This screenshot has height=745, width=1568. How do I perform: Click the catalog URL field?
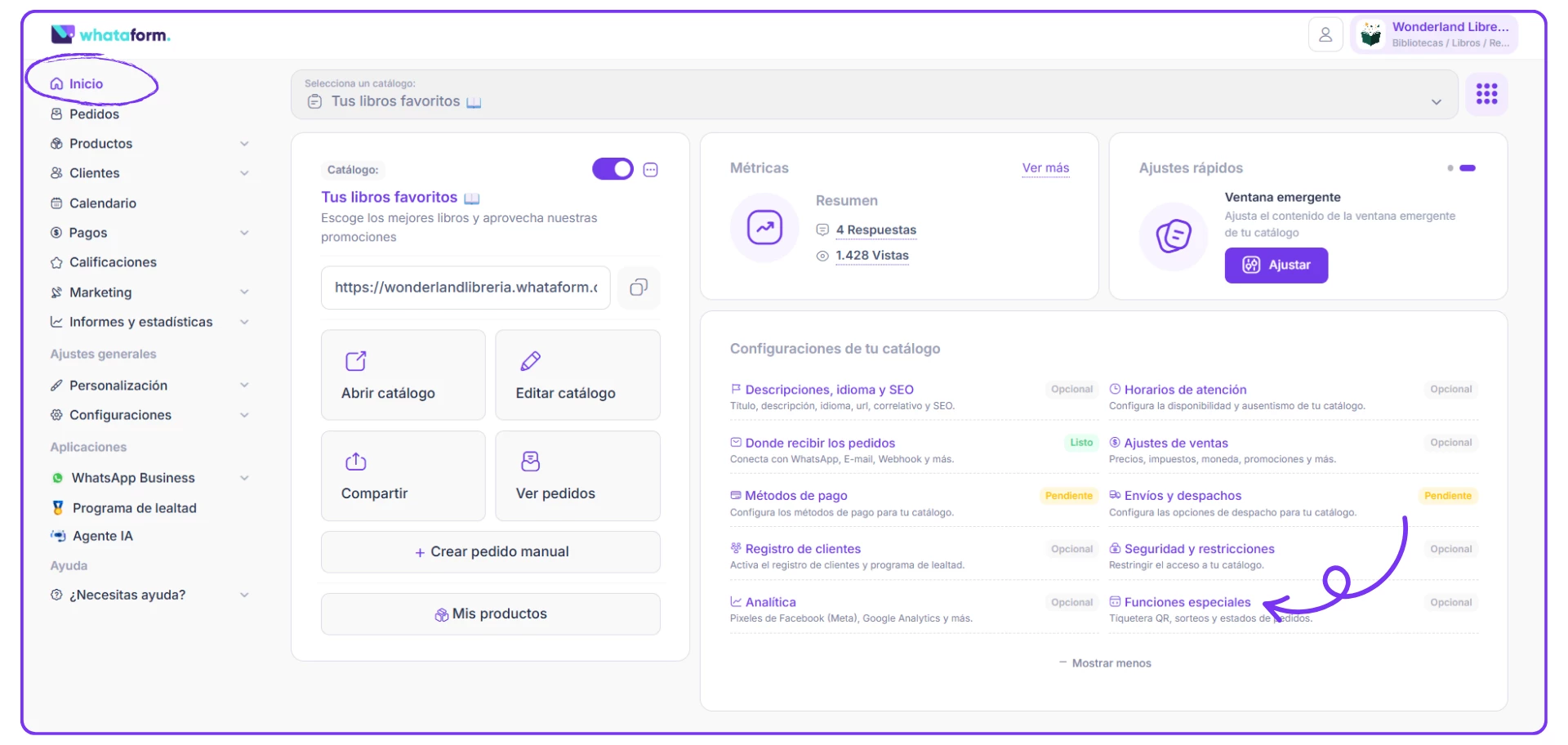coord(465,288)
